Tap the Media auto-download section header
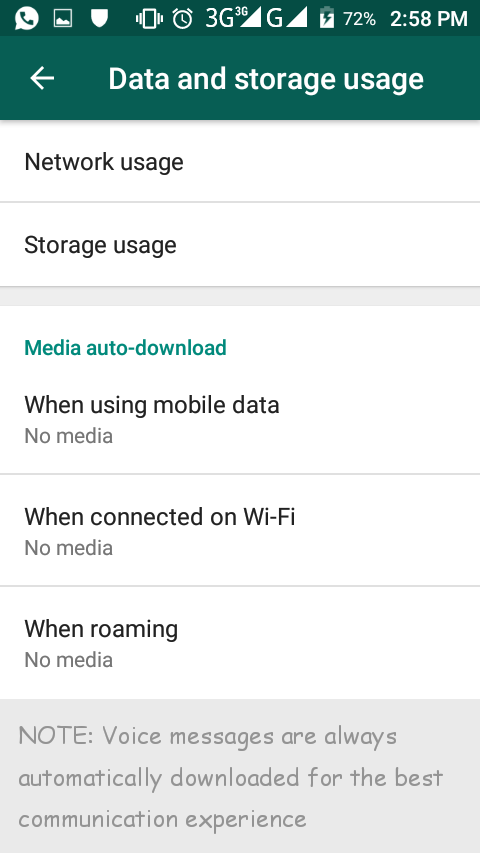The height and width of the screenshot is (854, 480). tap(125, 347)
